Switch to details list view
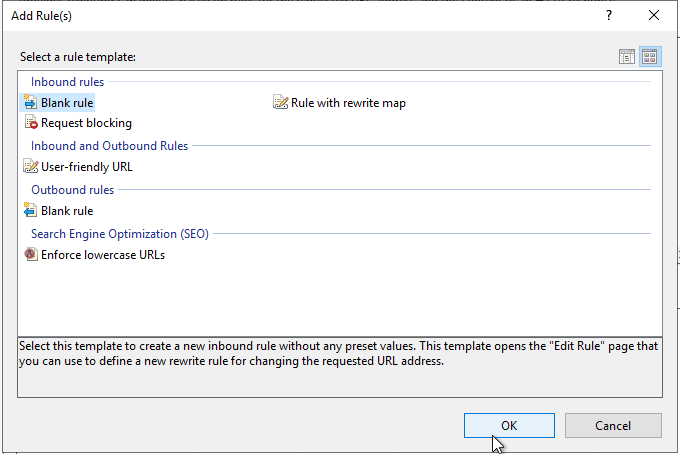The width and height of the screenshot is (680, 454). coord(627,57)
